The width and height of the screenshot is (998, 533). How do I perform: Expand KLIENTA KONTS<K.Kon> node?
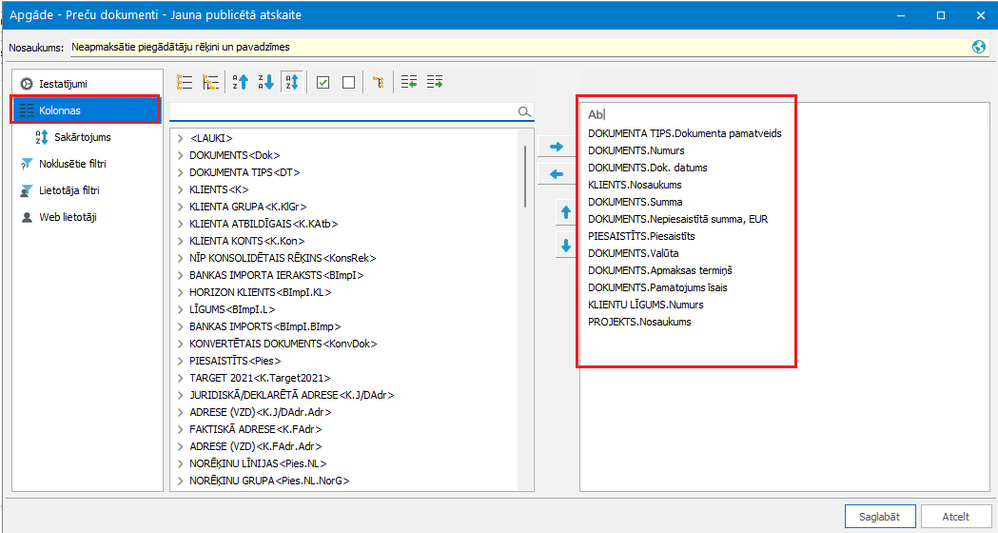point(181,241)
